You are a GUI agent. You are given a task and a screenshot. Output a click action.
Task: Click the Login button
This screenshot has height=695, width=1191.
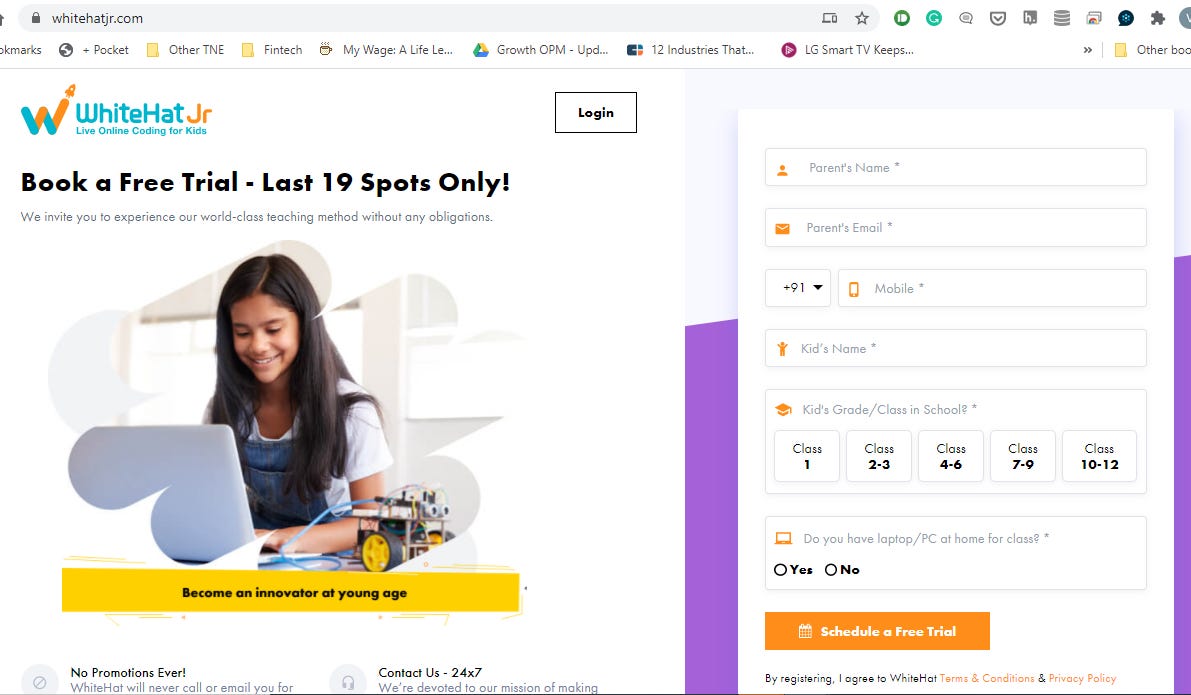(596, 112)
